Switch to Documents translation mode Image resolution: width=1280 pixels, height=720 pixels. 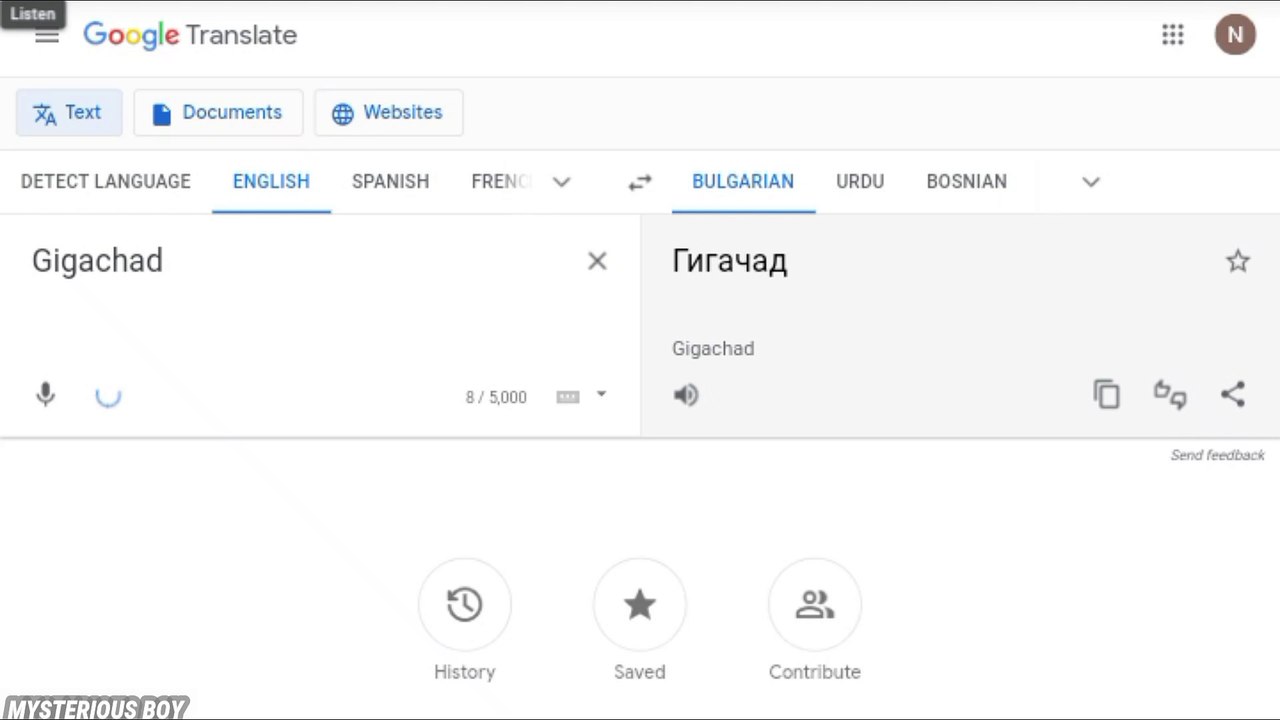point(218,113)
